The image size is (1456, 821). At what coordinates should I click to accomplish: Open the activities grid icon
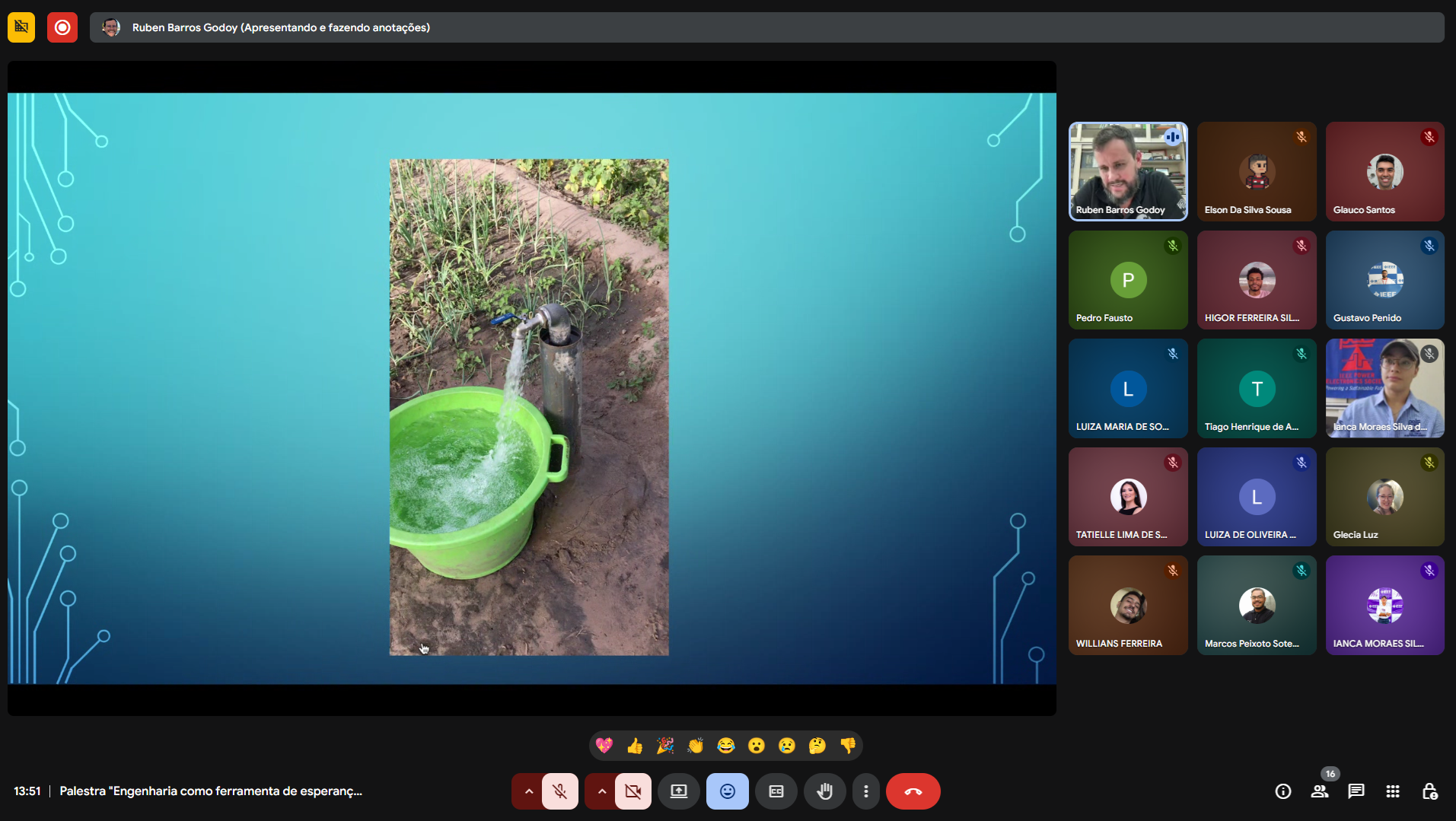[1393, 791]
